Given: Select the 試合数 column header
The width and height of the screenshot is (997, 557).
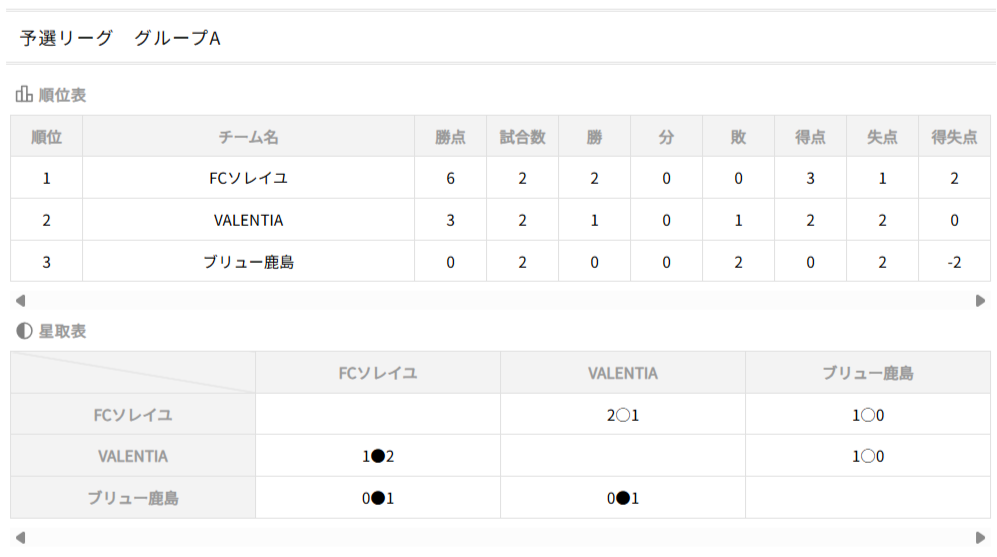Looking at the screenshot, I should [x=522, y=137].
